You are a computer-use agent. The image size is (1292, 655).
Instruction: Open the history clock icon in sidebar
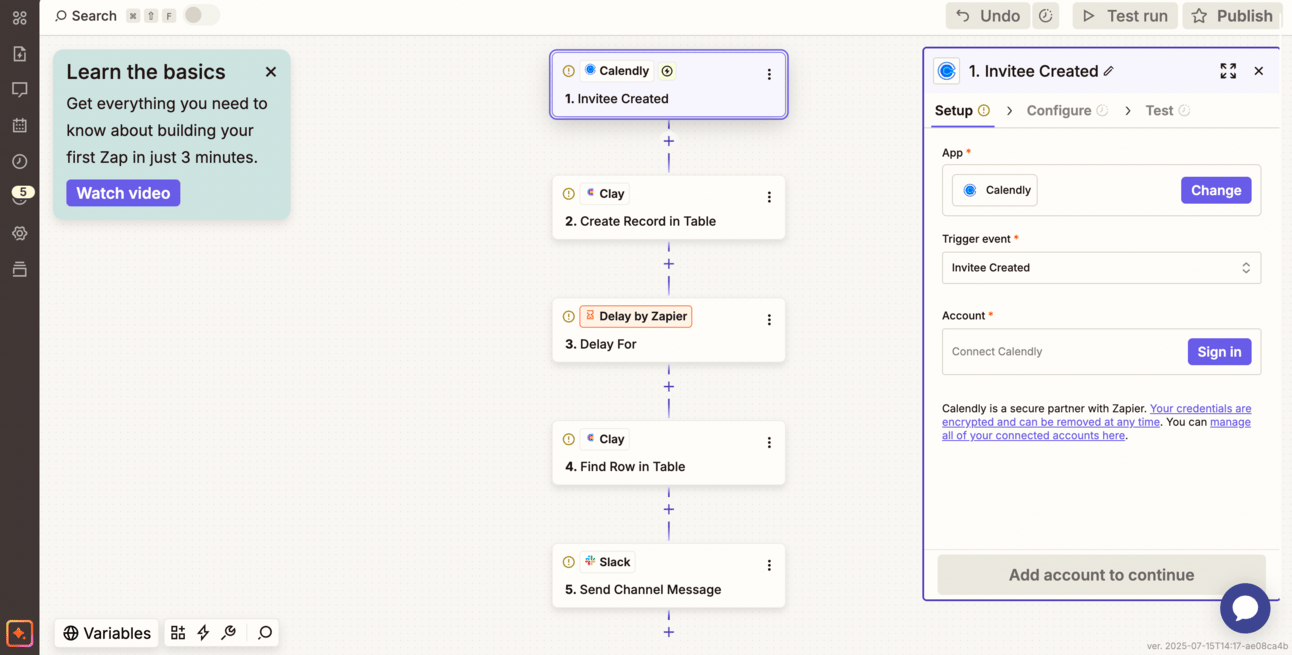(19, 161)
